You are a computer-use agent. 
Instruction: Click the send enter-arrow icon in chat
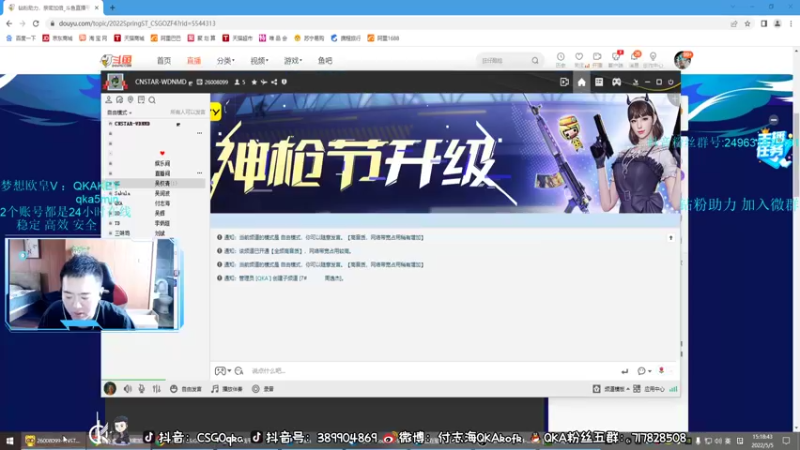point(624,371)
